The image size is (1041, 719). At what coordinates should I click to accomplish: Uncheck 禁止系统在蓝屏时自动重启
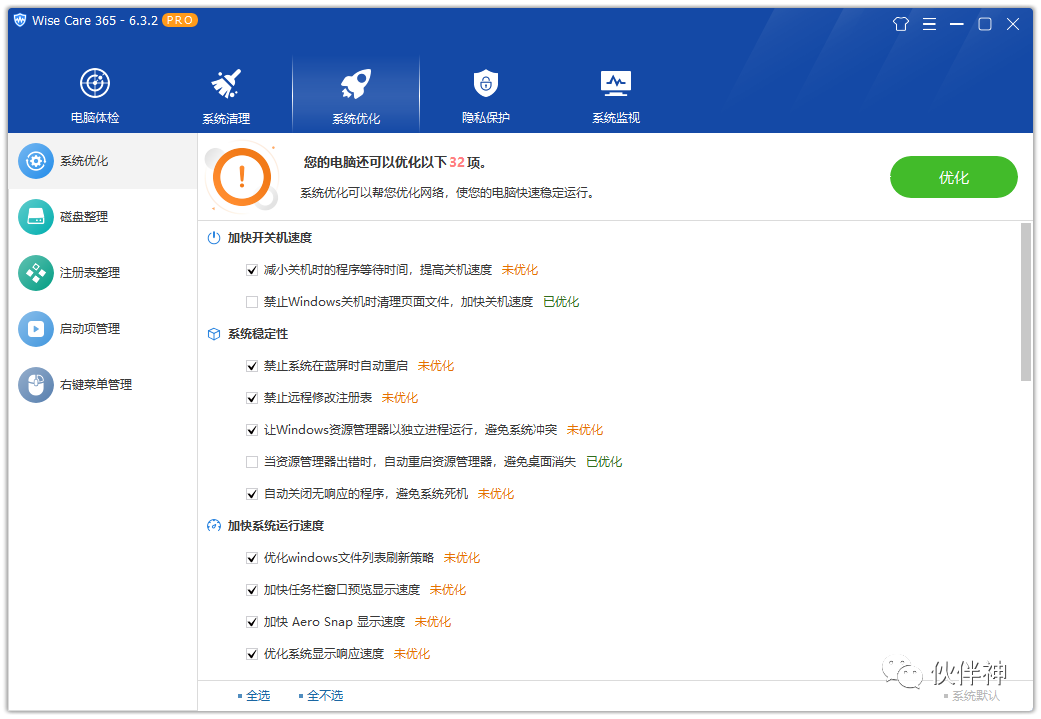coord(252,365)
